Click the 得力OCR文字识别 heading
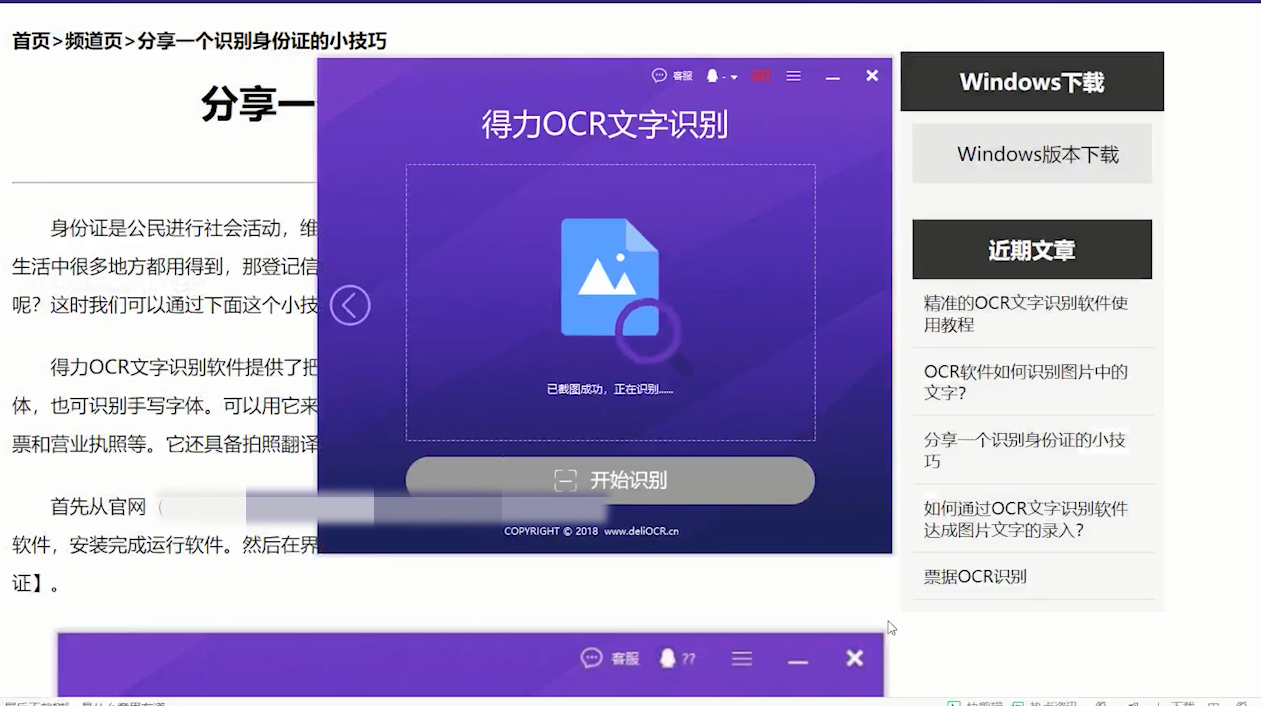Viewport: 1261px width, 706px height. click(605, 124)
